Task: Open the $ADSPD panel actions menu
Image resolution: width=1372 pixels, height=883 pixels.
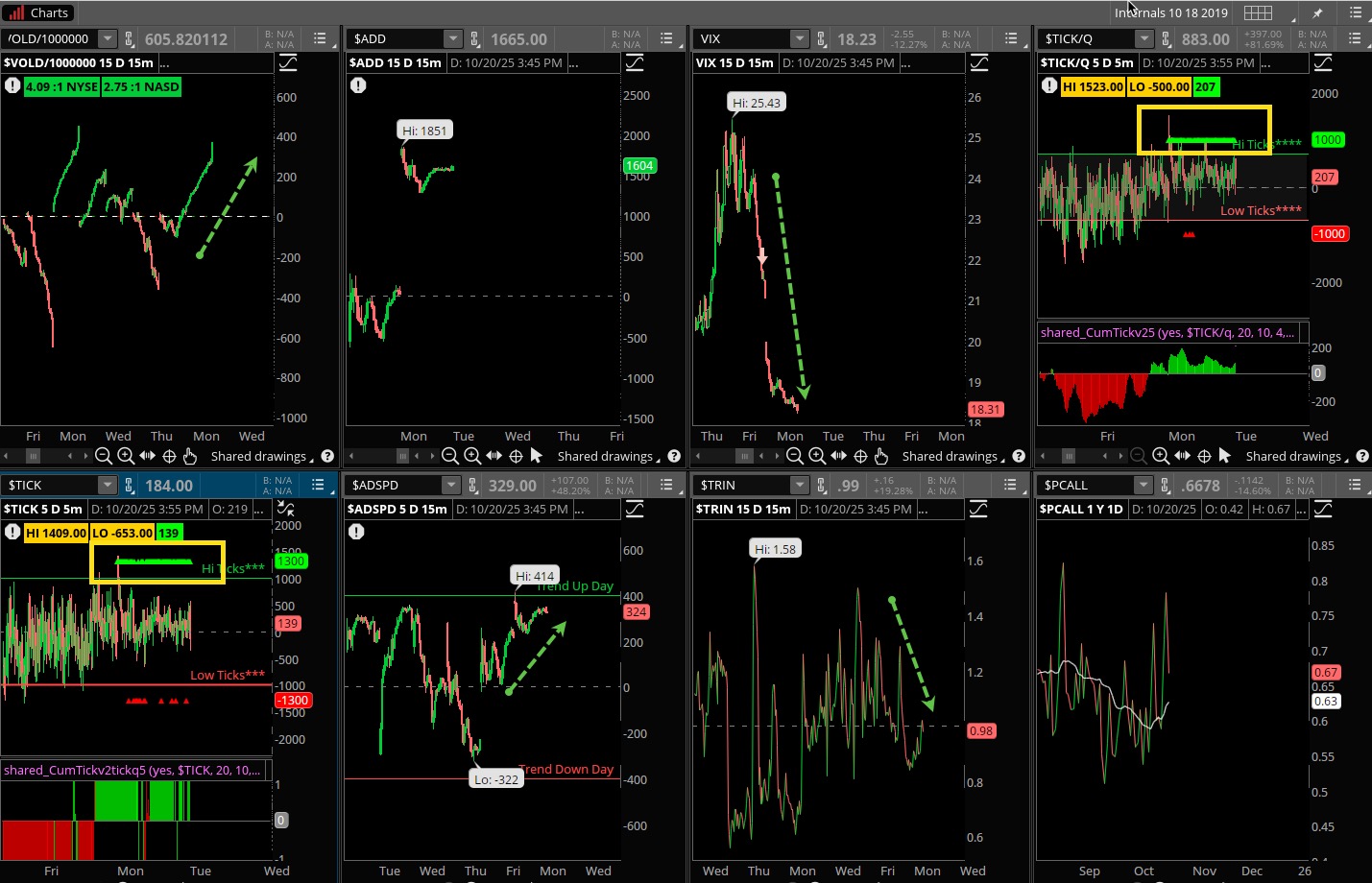Action: point(665,486)
